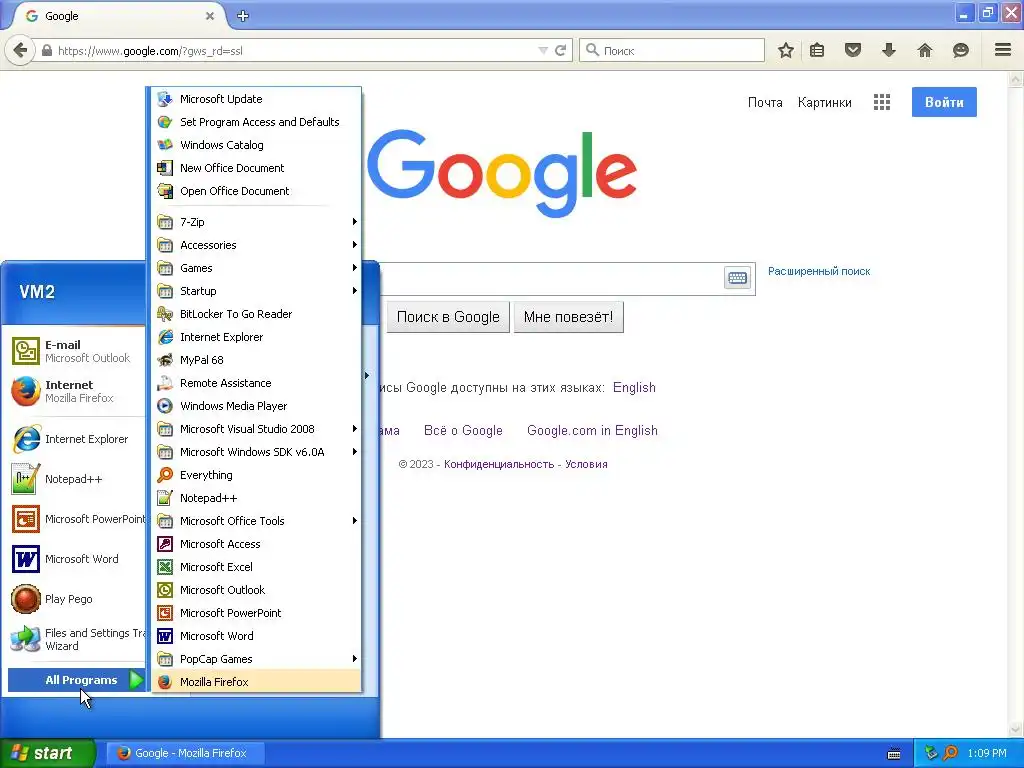
Task: Launch Play Pego game
Action: pos(76,599)
